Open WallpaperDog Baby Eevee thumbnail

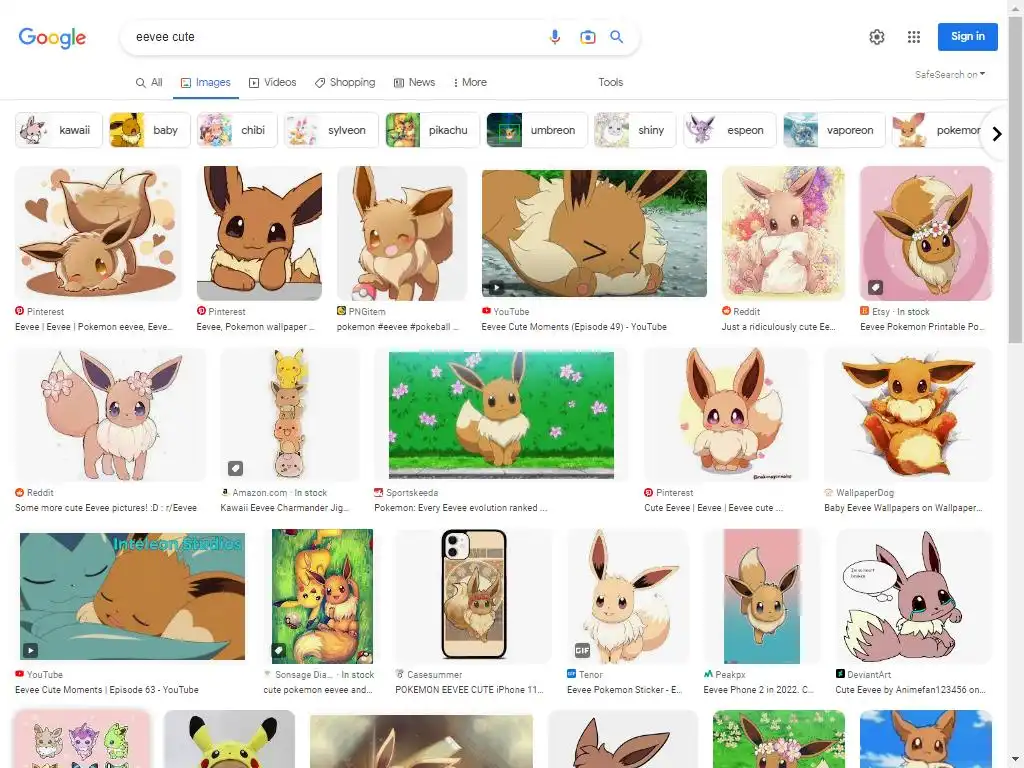pos(908,415)
